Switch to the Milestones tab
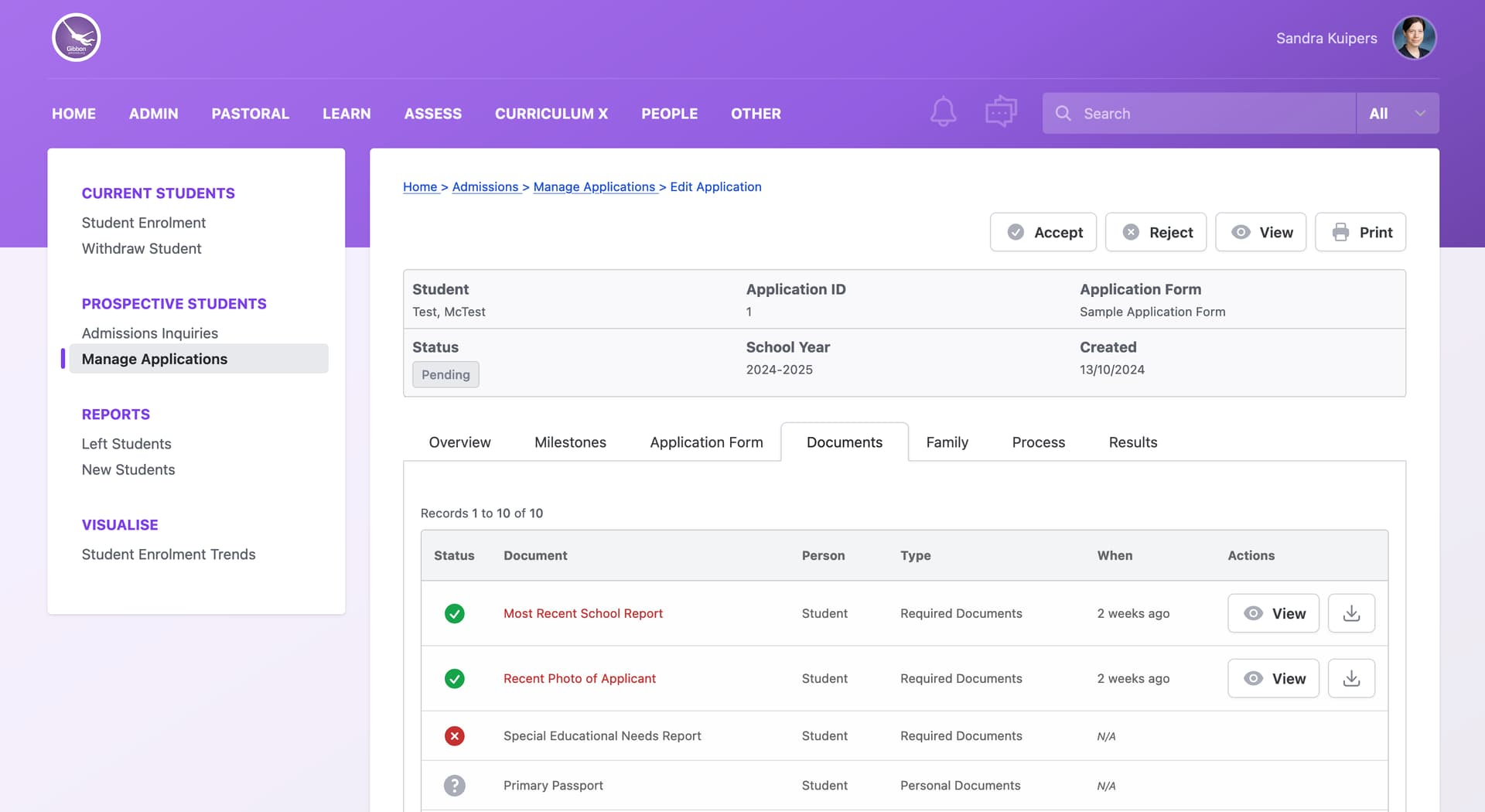Screen dimensions: 1485x812 570,442
